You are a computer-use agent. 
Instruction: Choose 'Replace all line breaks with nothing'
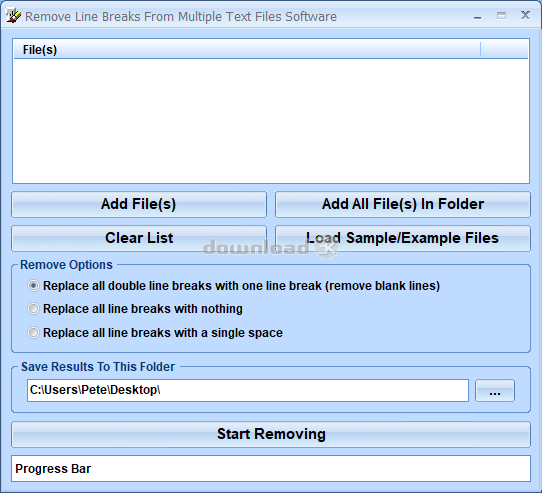click(x=33, y=309)
